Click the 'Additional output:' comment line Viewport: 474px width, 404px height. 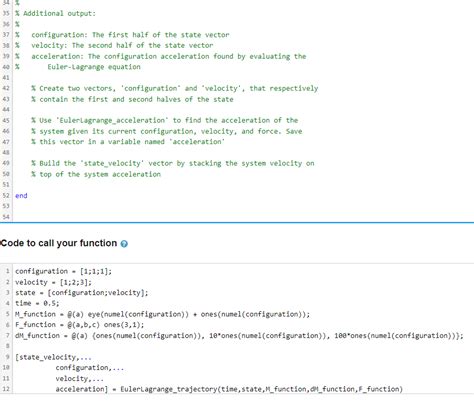click(x=55, y=14)
